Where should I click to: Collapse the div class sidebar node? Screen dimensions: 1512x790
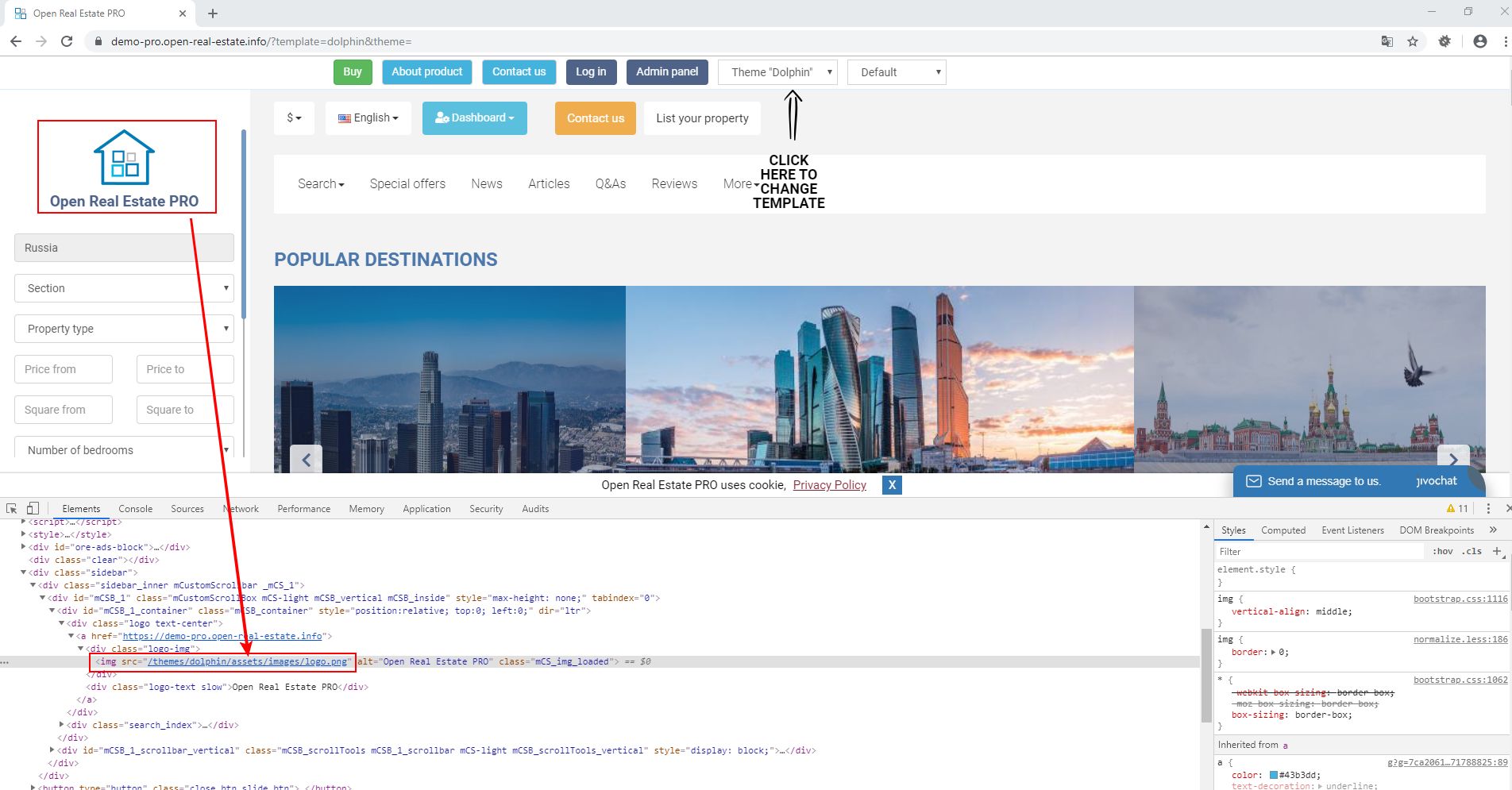coord(23,572)
